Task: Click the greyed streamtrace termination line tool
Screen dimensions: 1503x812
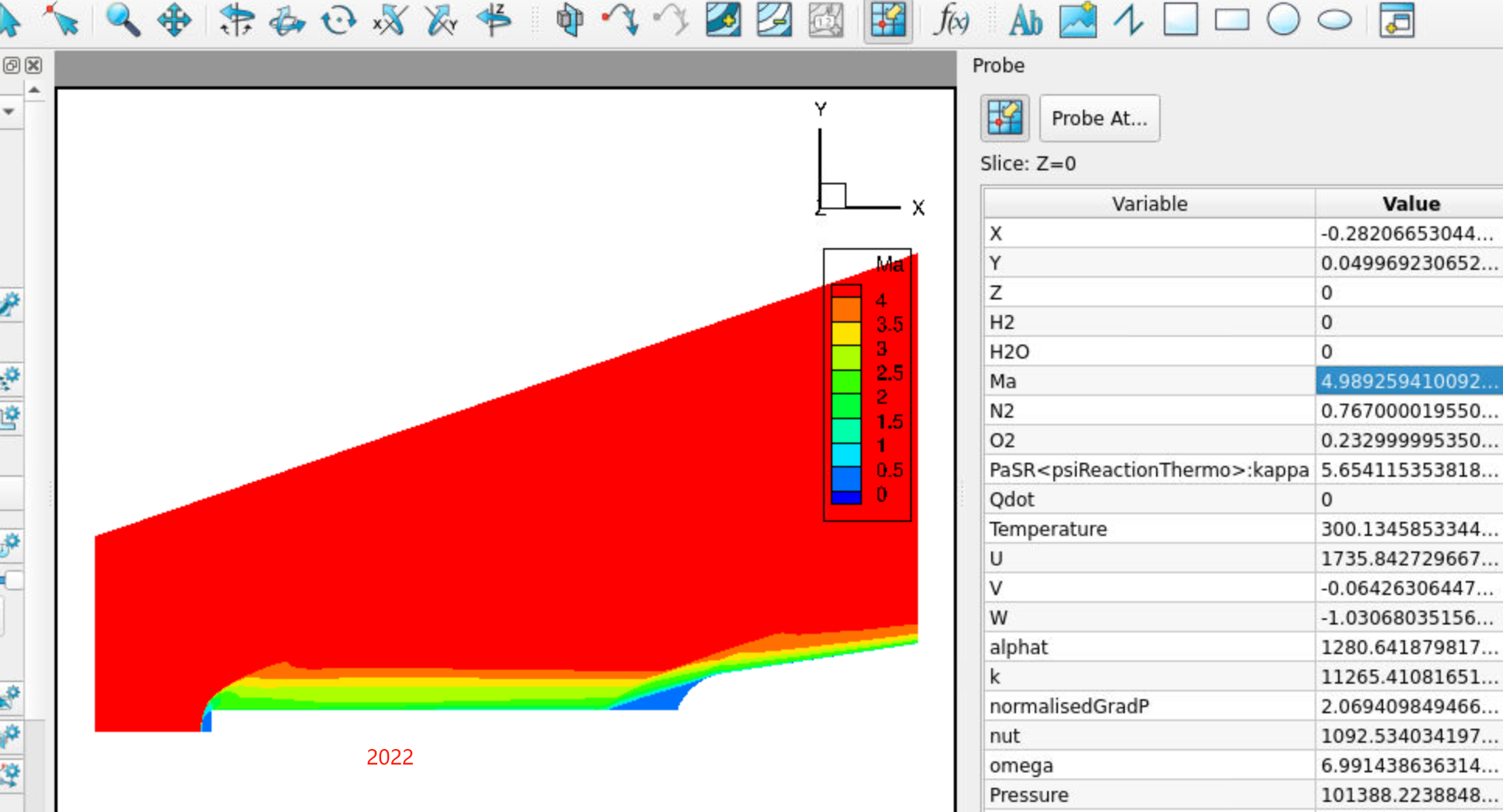Action: point(671,19)
